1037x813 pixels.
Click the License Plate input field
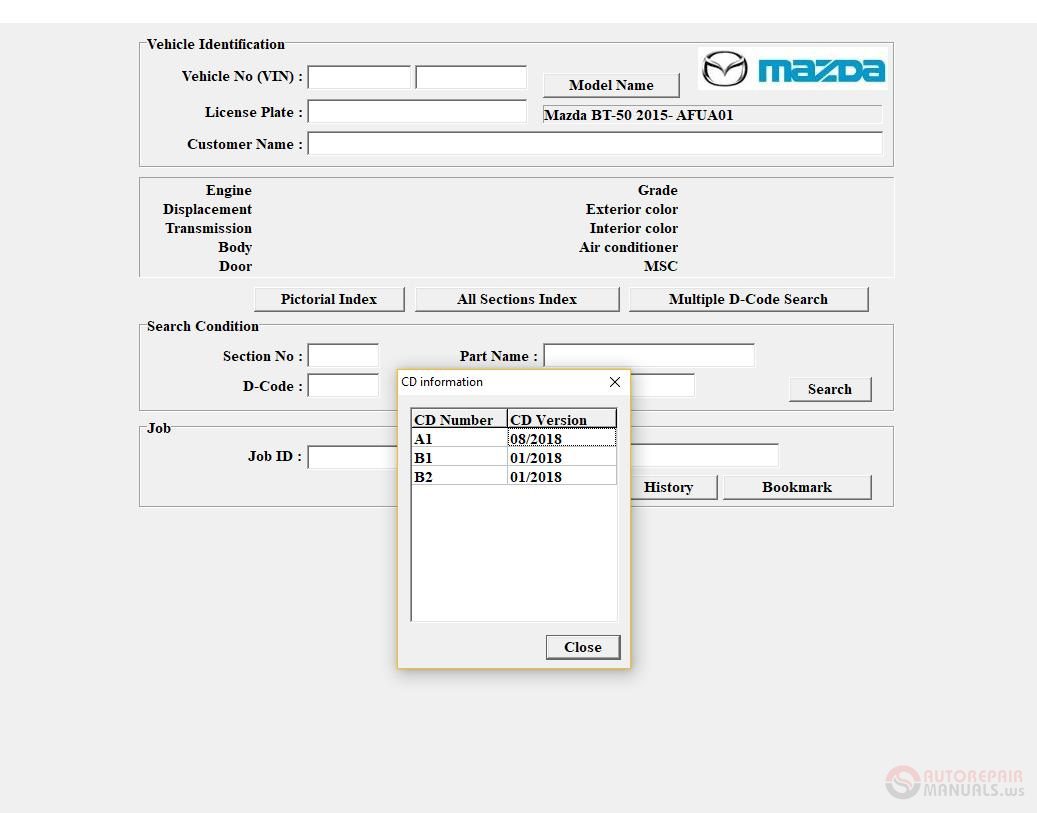[416, 111]
